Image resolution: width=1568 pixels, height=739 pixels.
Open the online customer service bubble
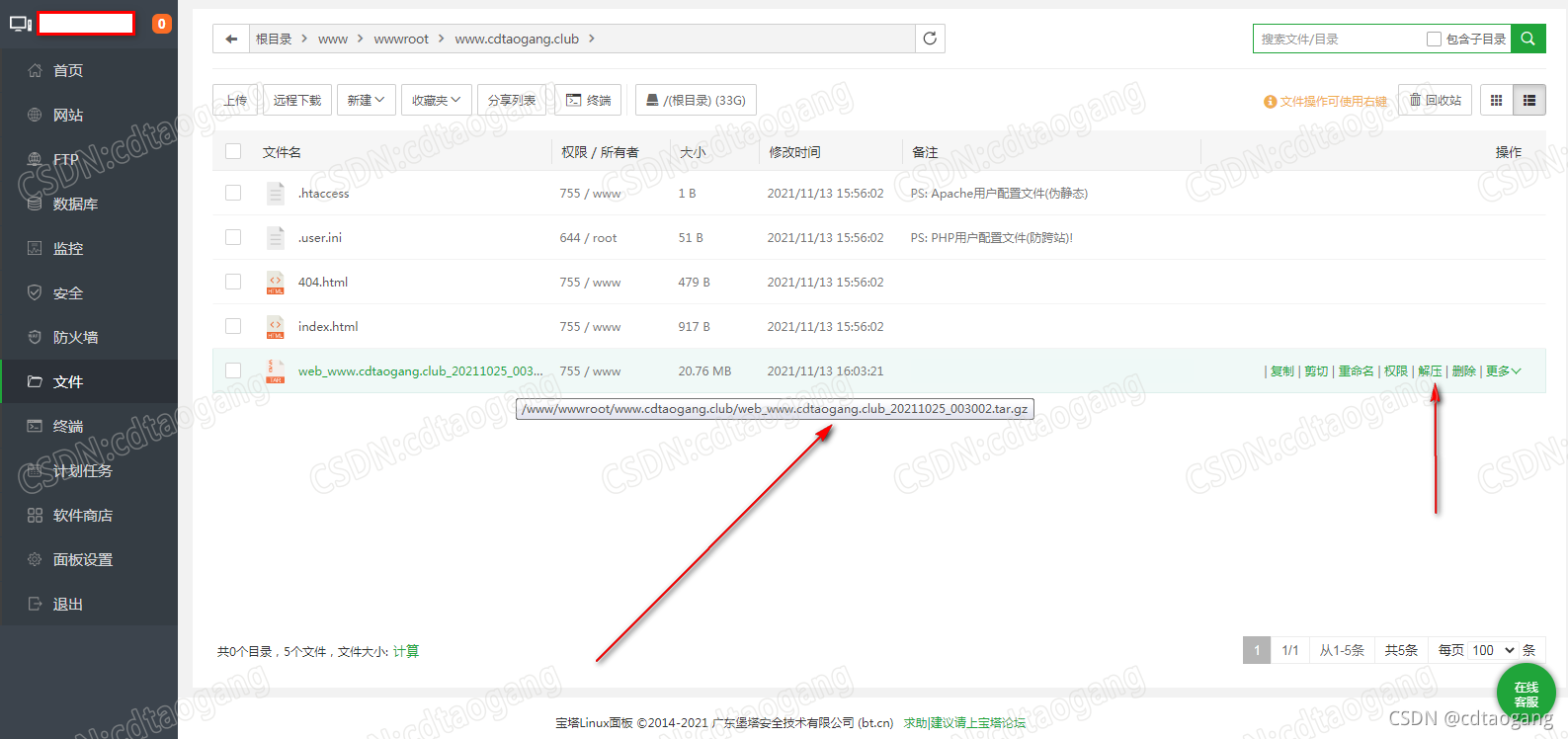pyautogui.click(x=1526, y=694)
